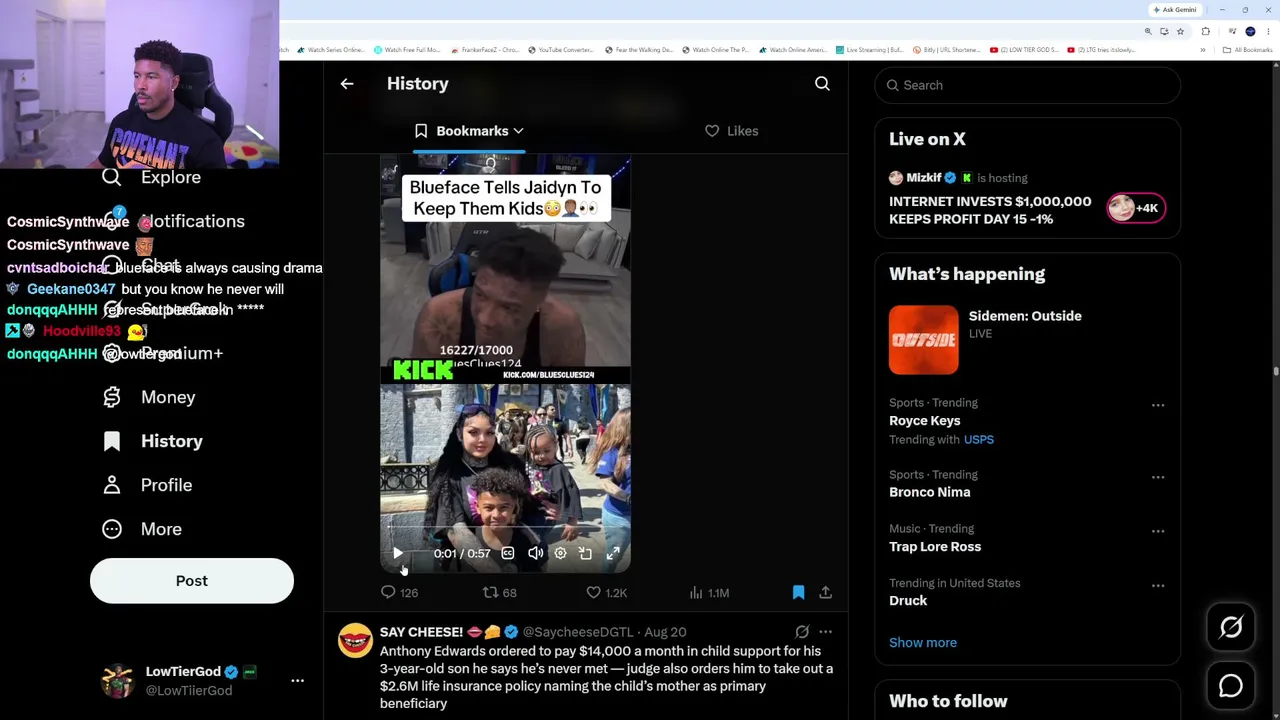Open Money in the left sidebar
The height and width of the screenshot is (720, 1280).
click(x=149, y=397)
